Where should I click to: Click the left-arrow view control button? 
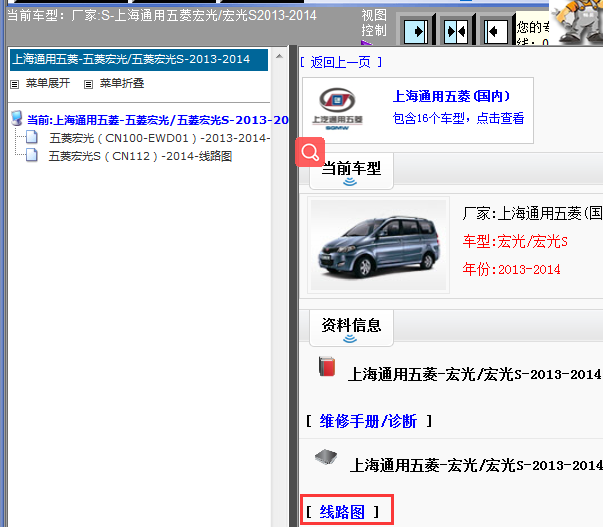point(495,31)
